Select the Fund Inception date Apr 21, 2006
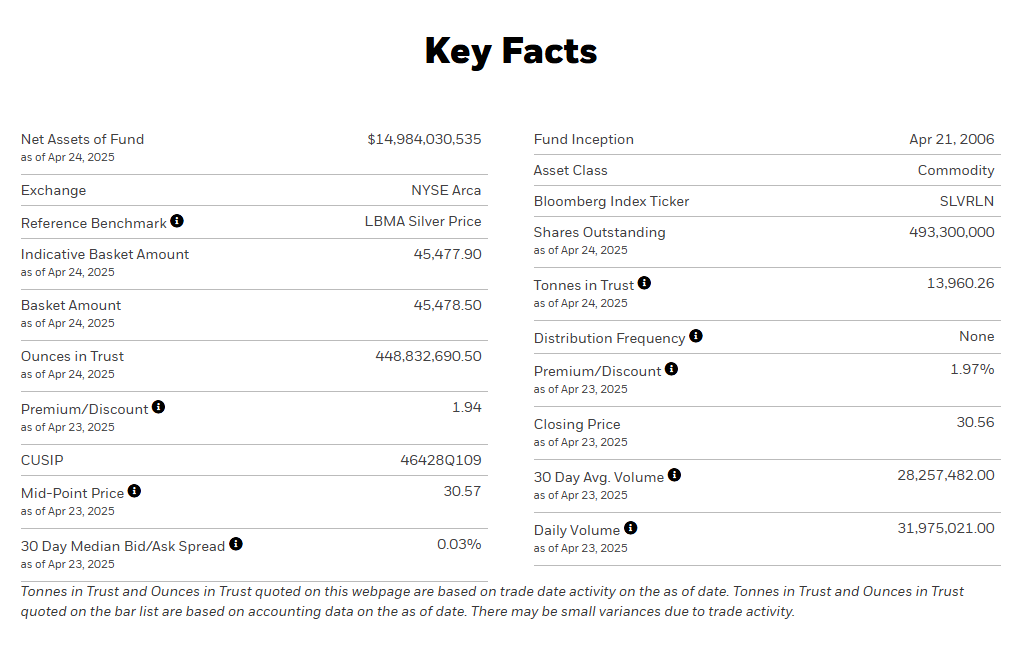 (x=951, y=140)
